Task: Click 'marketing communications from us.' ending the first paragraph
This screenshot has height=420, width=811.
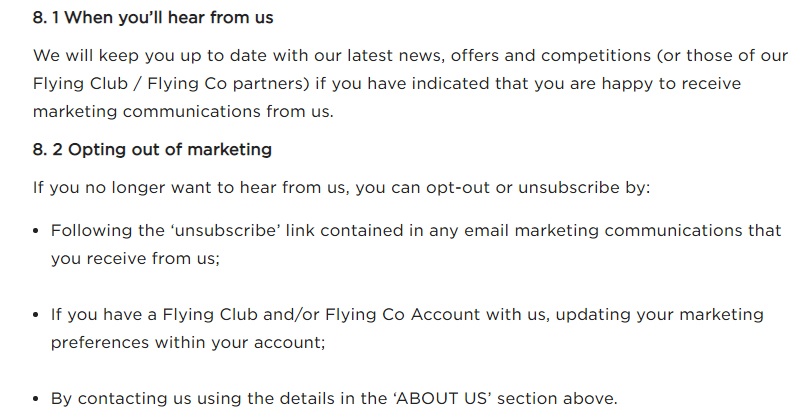Action: (184, 112)
